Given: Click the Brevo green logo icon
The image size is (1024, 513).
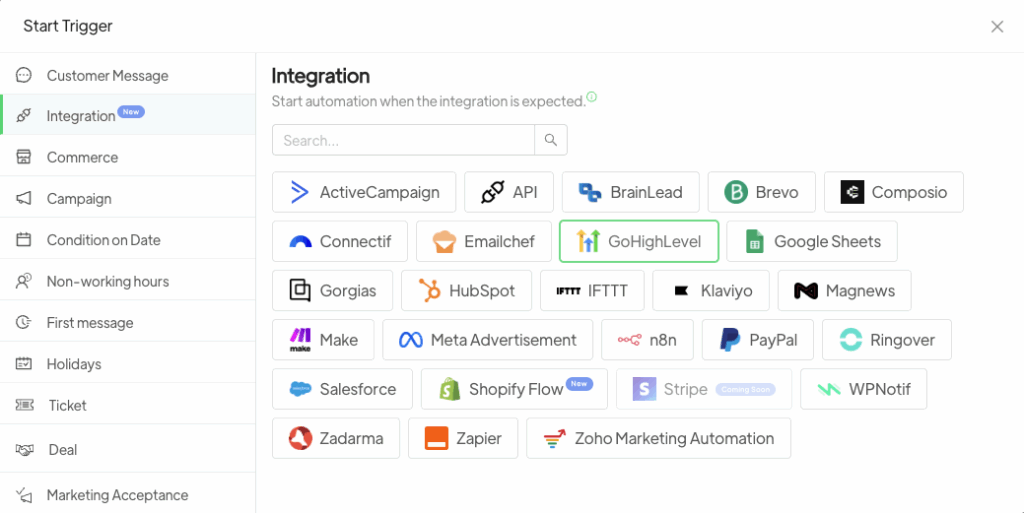Looking at the screenshot, I should pyautogui.click(x=736, y=193).
